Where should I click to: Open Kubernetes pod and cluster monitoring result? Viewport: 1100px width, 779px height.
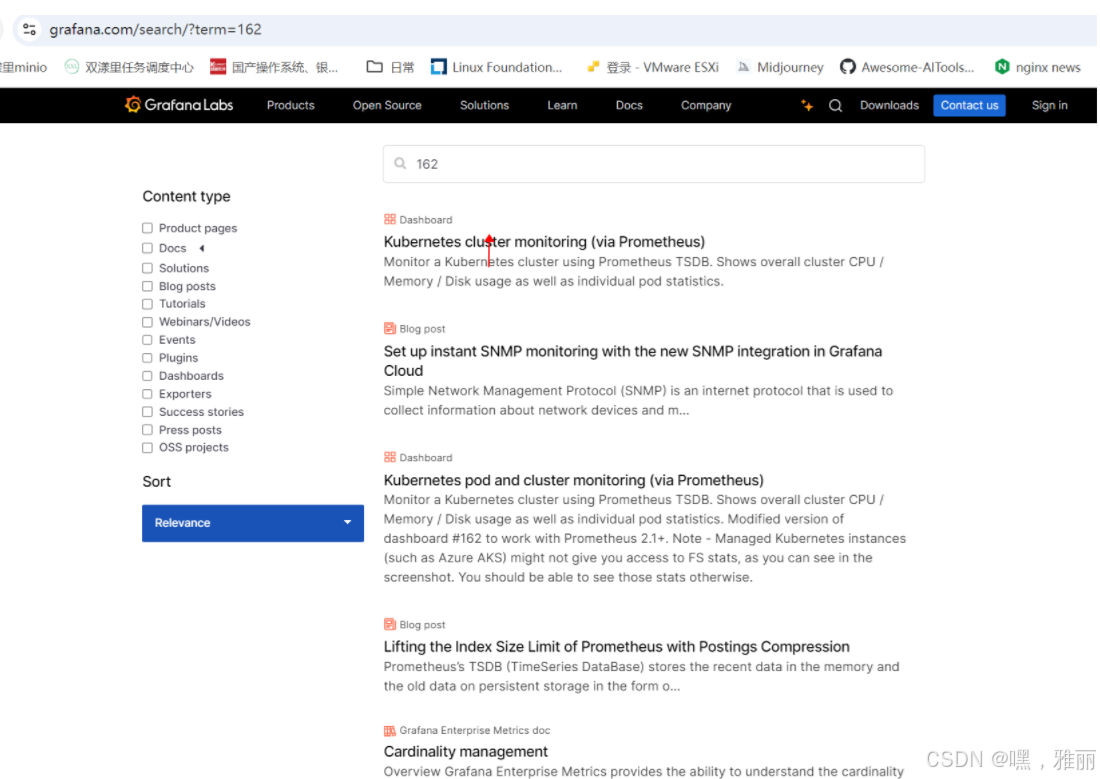(x=574, y=481)
